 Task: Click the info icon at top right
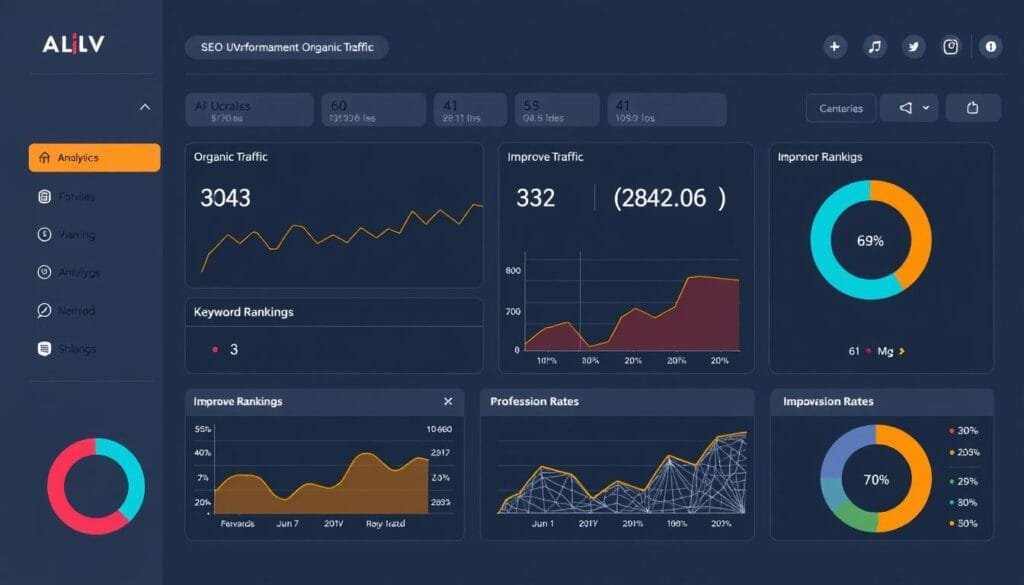991,46
